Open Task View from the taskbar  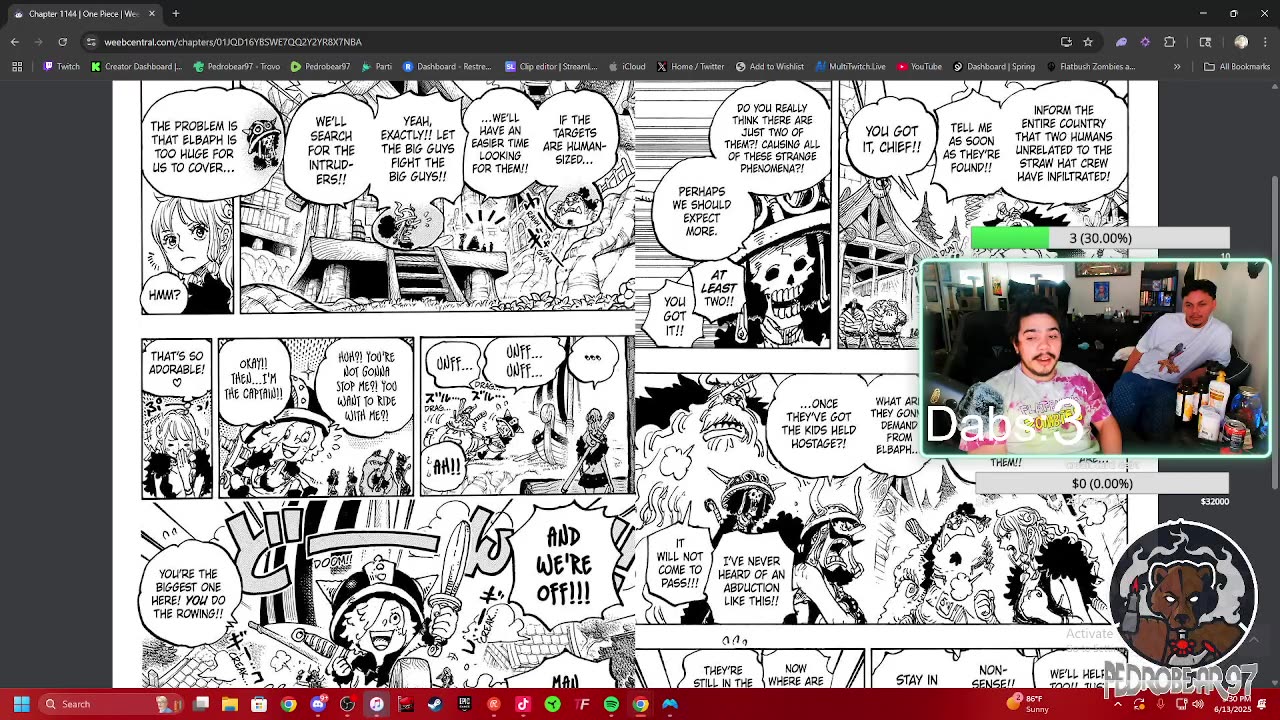click(201, 704)
